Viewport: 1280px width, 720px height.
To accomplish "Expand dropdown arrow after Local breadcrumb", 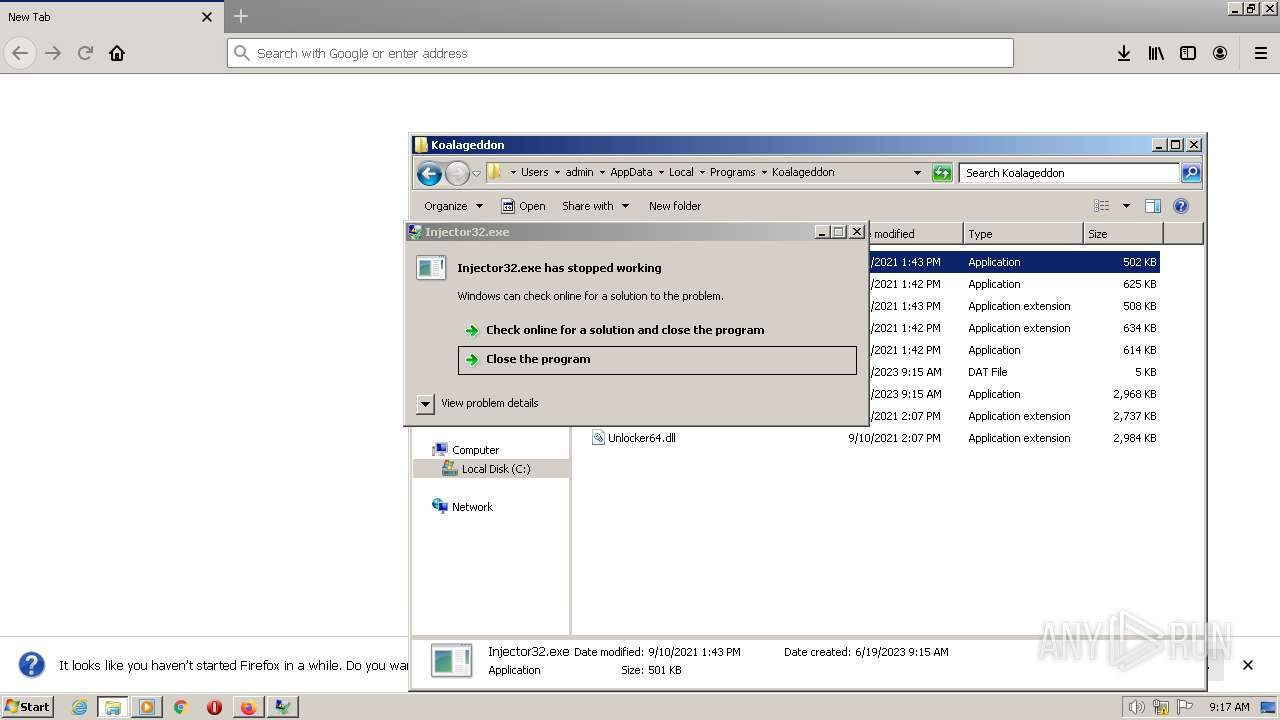I will tap(702, 172).
